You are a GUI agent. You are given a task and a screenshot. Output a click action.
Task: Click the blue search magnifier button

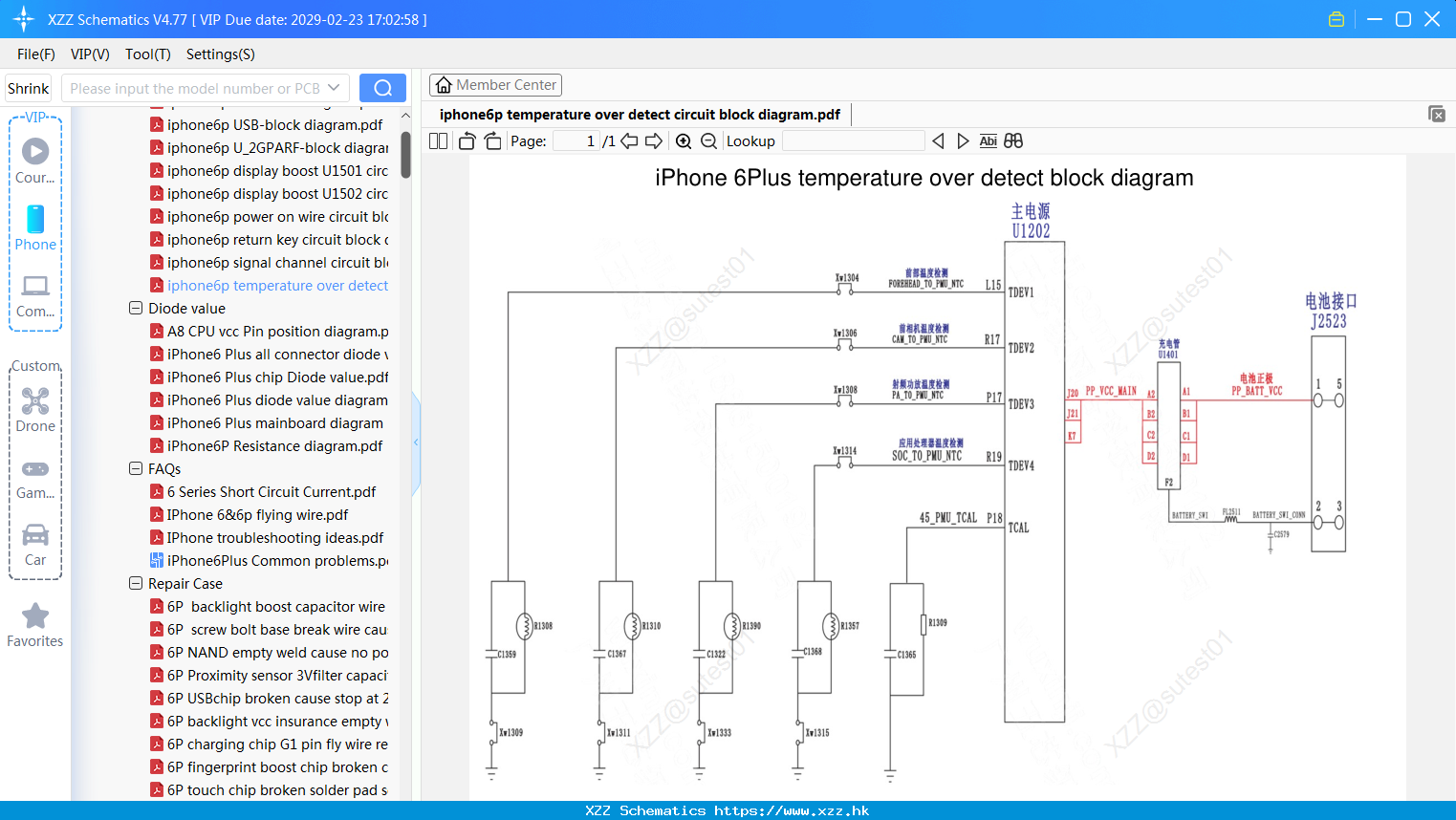382,88
